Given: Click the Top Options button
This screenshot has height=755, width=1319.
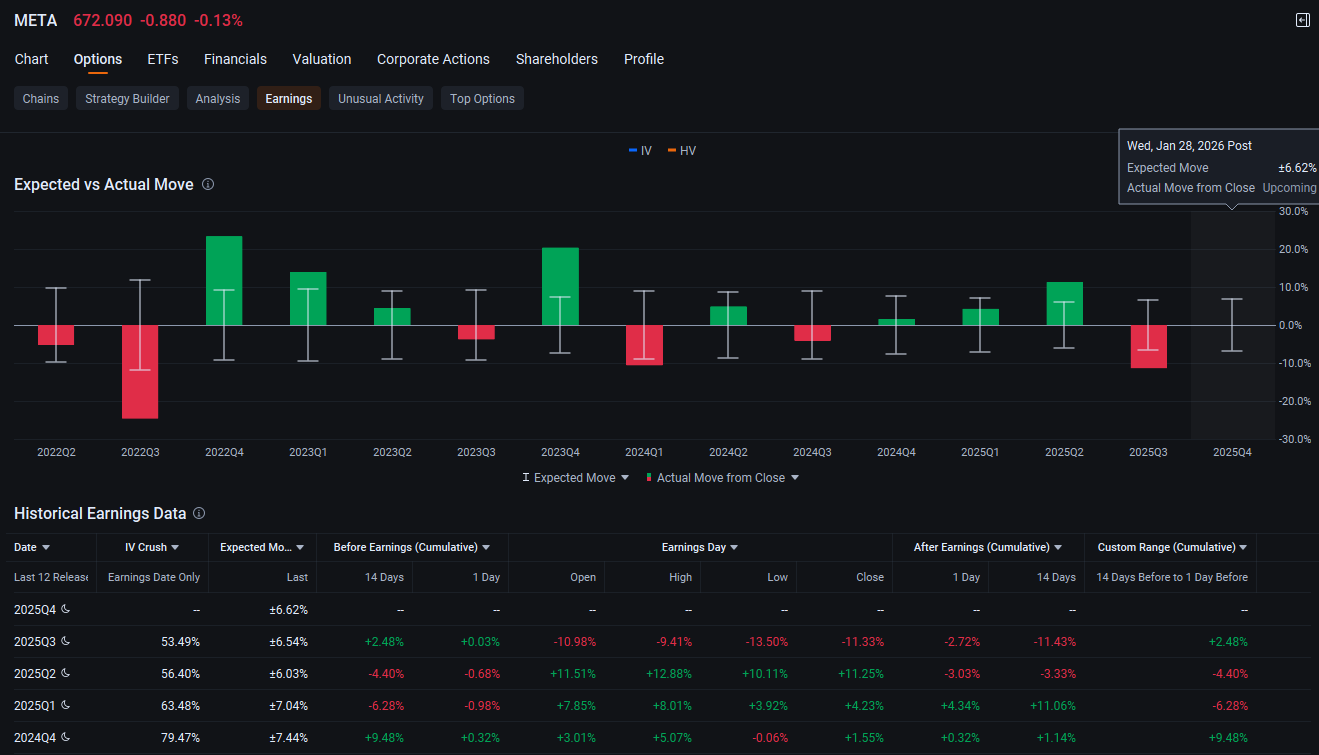Looking at the screenshot, I should coord(482,98).
